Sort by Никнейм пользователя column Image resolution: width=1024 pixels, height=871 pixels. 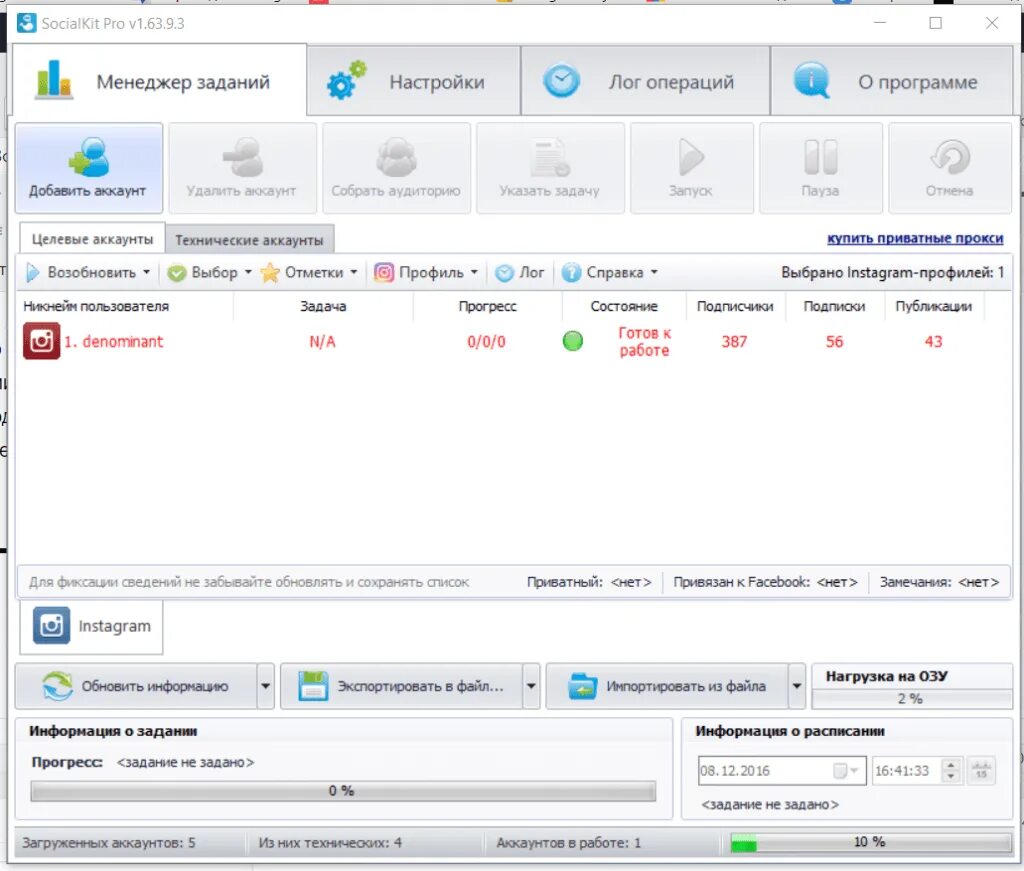[96, 306]
